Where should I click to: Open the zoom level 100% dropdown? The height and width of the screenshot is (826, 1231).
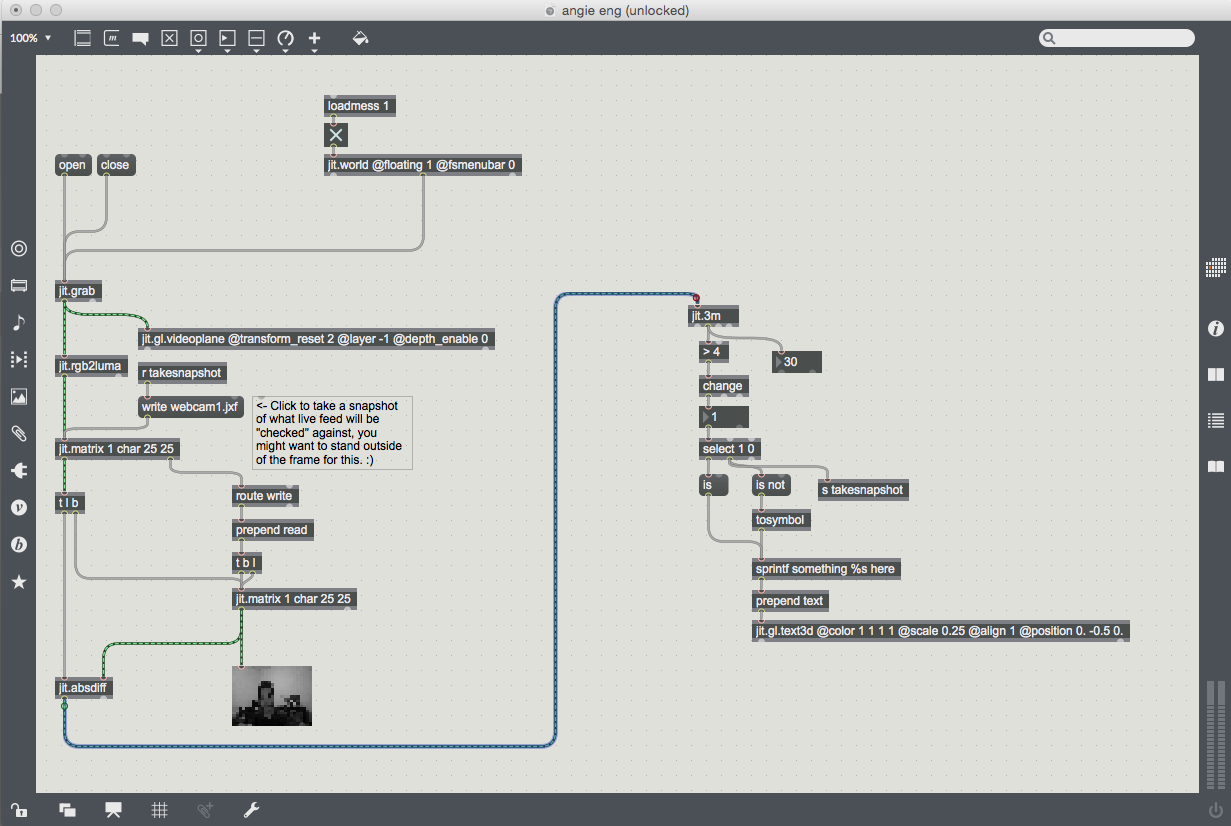31,38
